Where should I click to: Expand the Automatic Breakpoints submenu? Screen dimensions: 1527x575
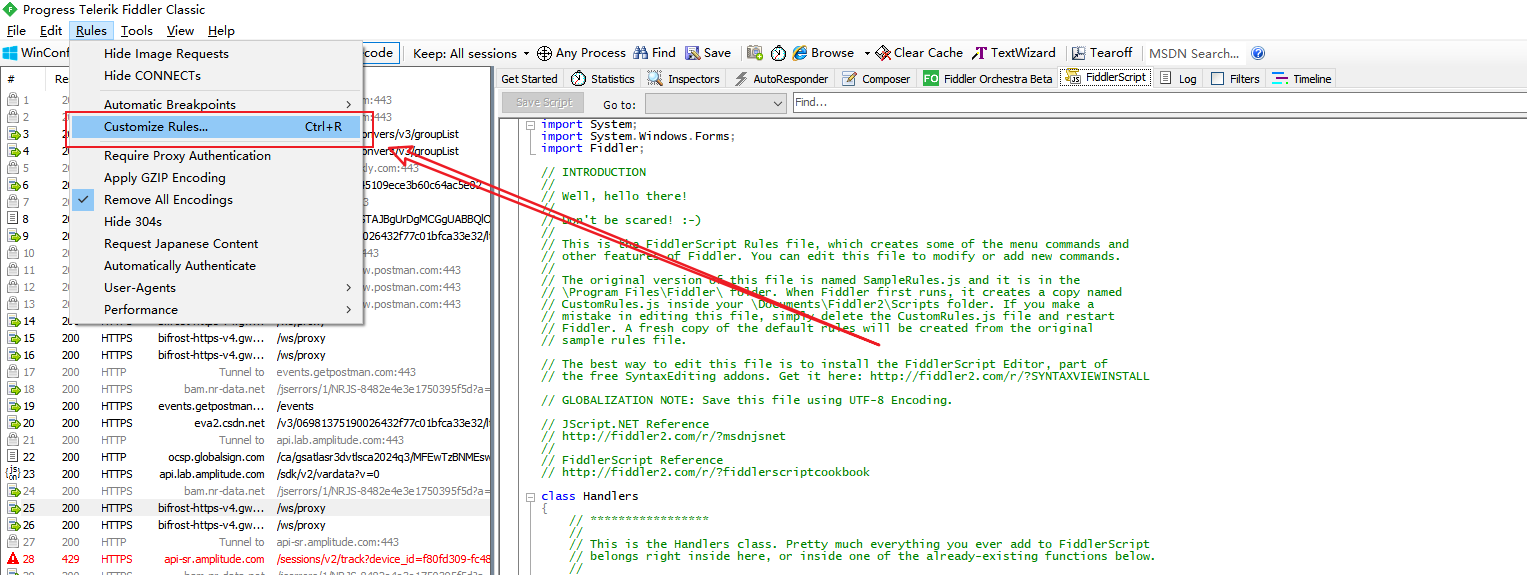point(216,105)
